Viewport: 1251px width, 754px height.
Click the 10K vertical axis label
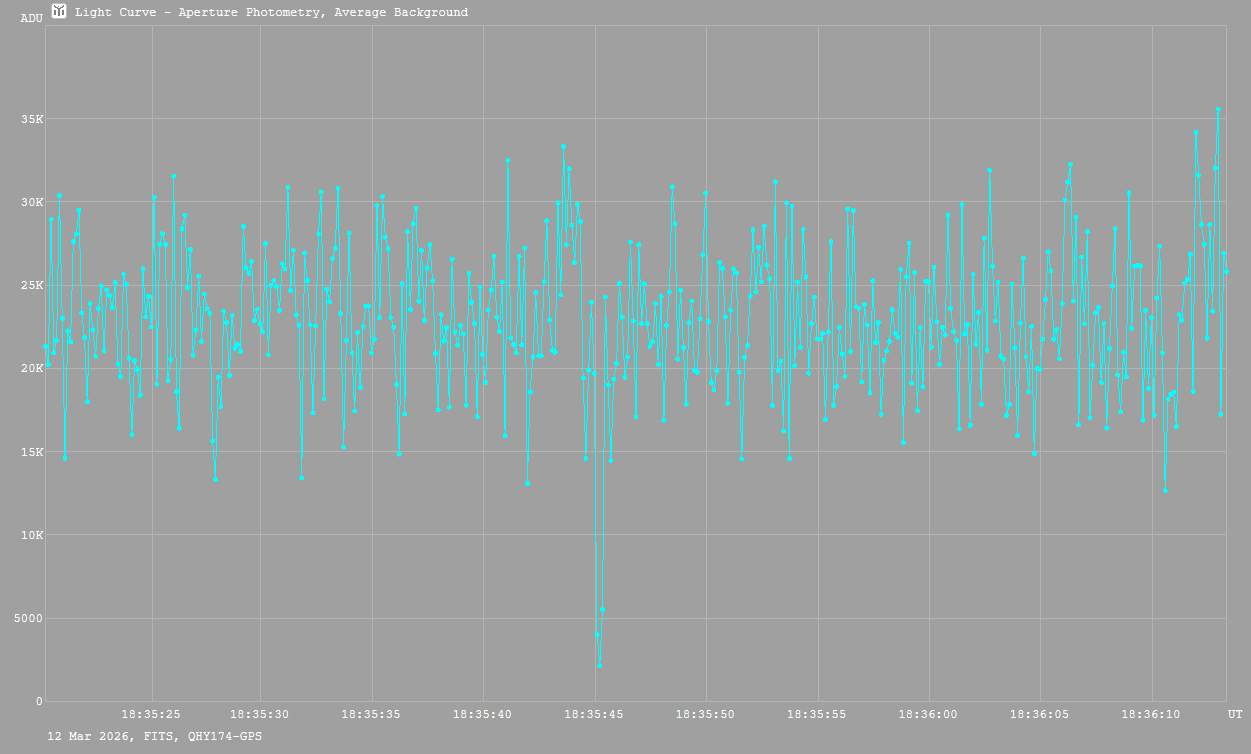pyautogui.click(x=32, y=535)
